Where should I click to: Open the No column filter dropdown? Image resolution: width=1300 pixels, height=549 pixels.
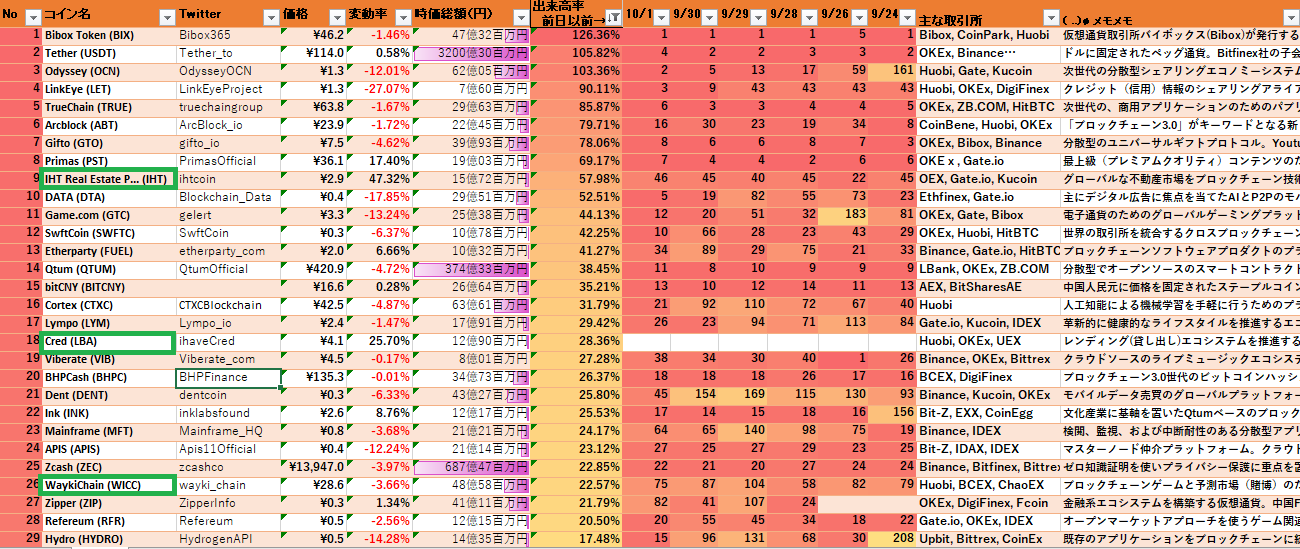[32, 17]
